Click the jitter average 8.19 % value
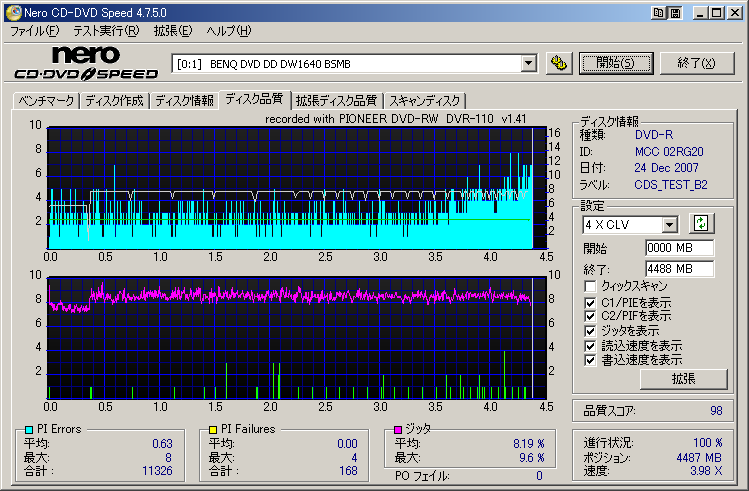Screen dimensions: 749x491 coord(529,444)
